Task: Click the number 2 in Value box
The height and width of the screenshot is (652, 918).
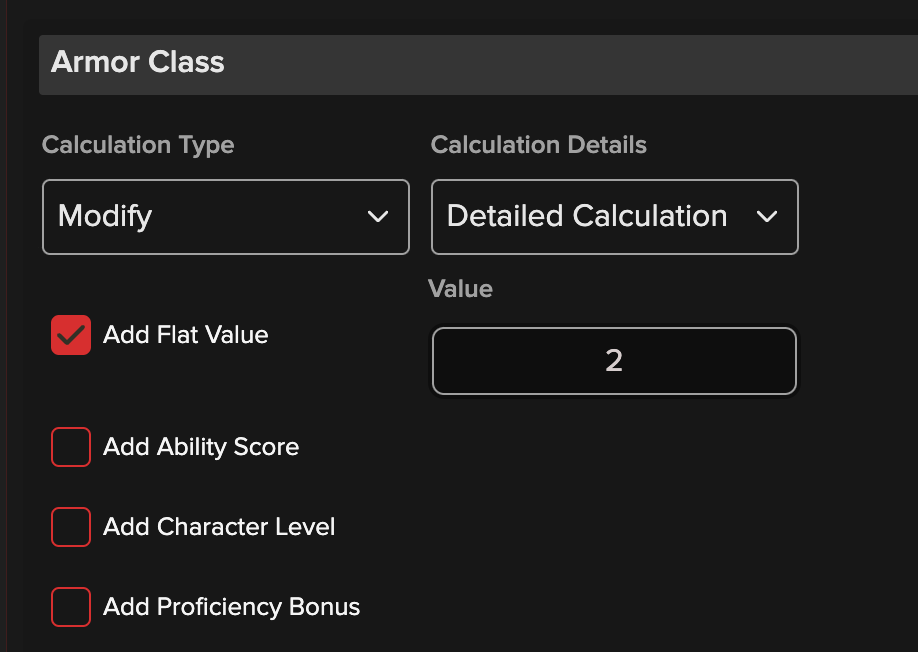Action: [614, 361]
